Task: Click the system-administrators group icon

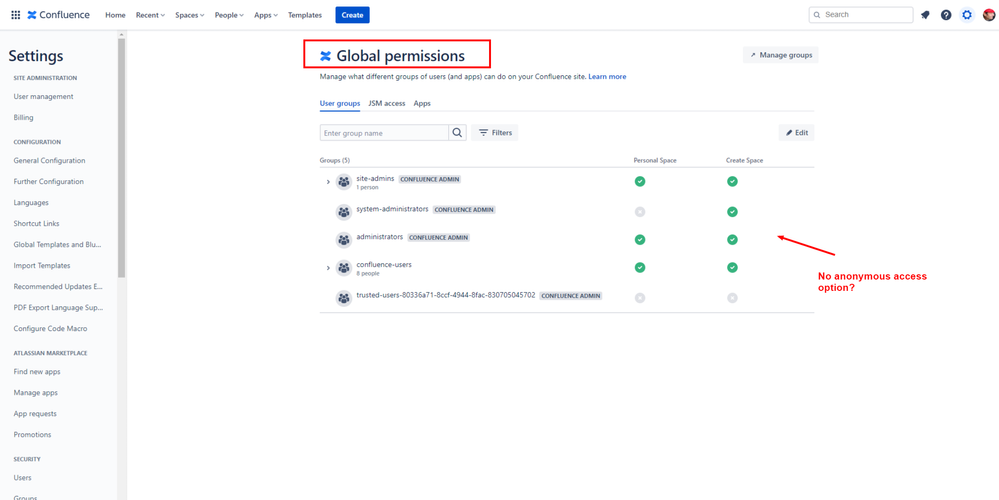Action: tap(344, 211)
